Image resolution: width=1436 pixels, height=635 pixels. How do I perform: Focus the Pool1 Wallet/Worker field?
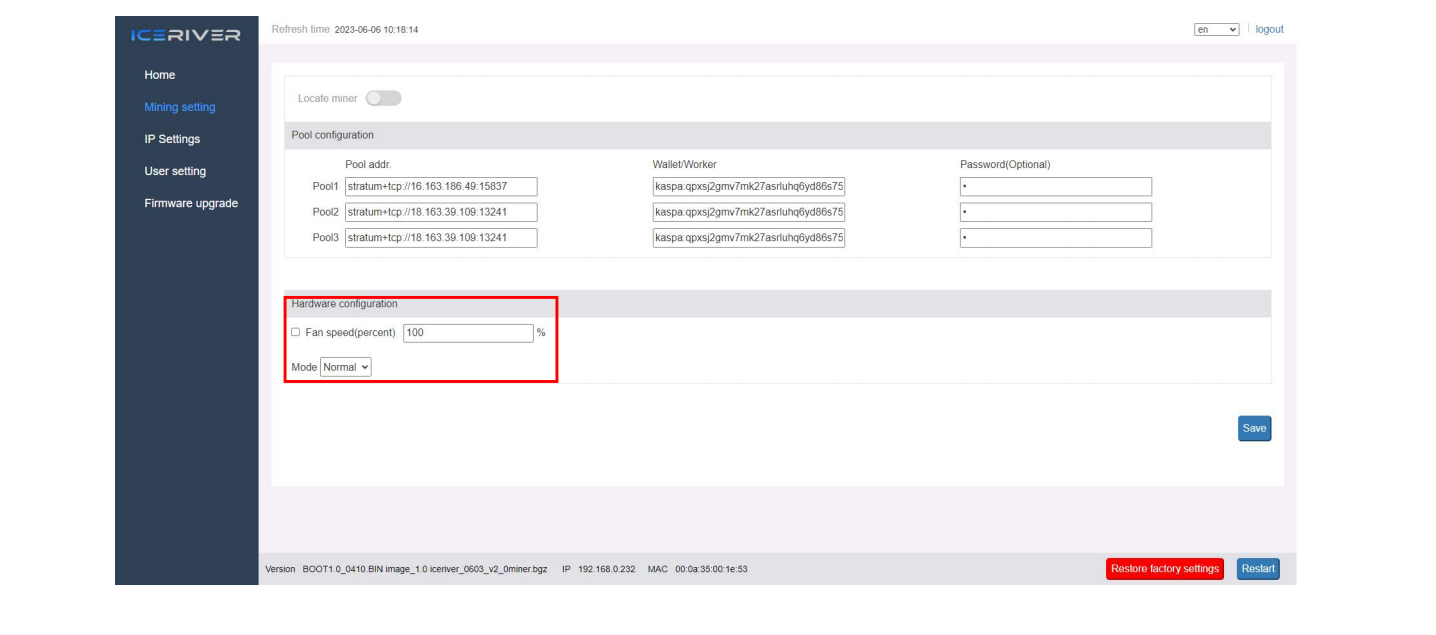[749, 186]
